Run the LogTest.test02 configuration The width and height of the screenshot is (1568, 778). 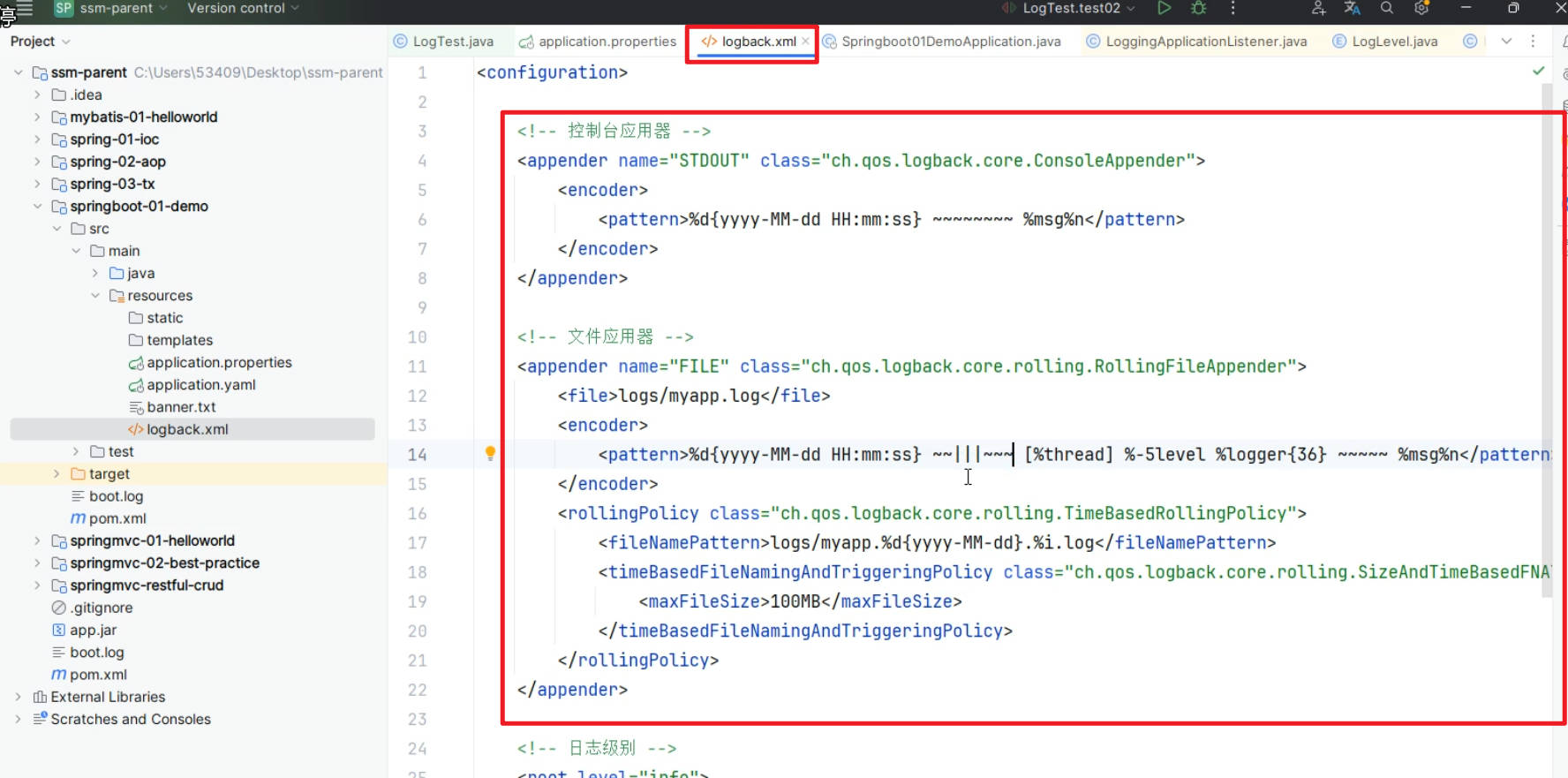pos(1164,8)
